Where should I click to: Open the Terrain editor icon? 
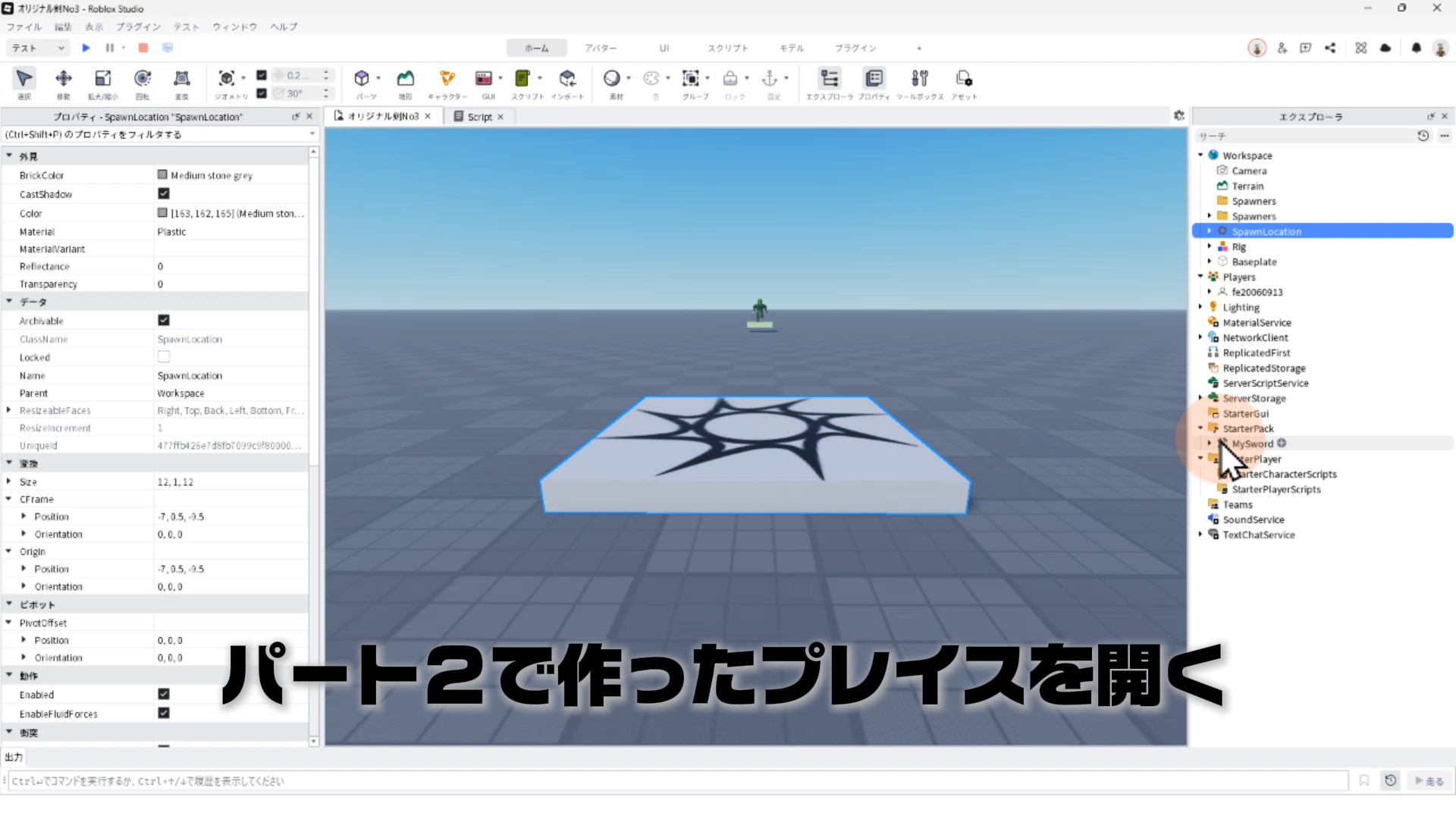(x=406, y=79)
